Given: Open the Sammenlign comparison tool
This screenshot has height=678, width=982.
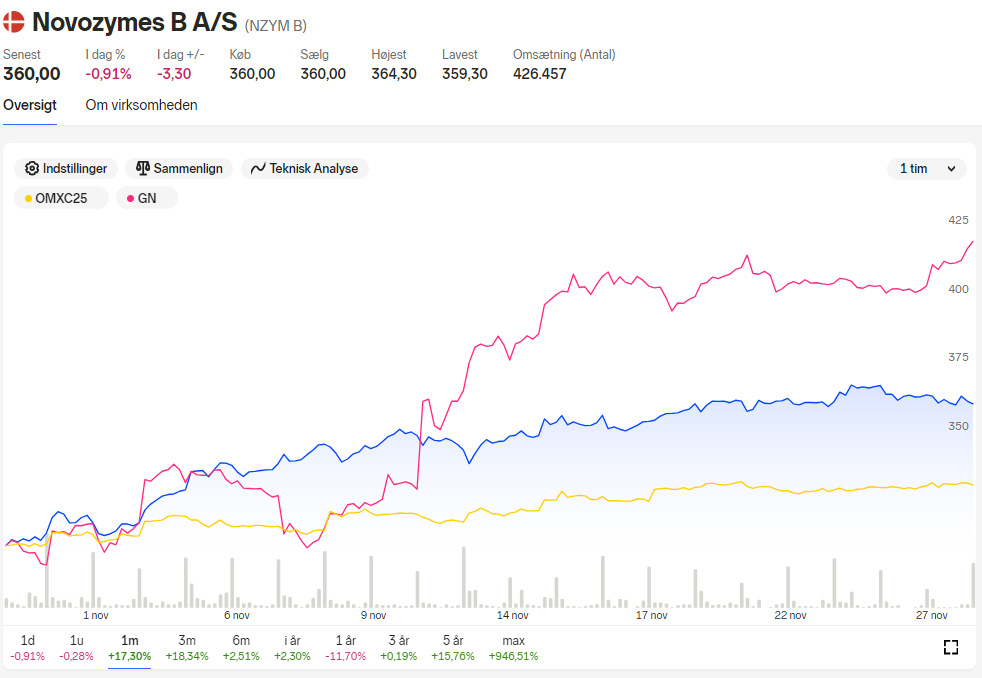Looking at the screenshot, I should [x=179, y=168].
